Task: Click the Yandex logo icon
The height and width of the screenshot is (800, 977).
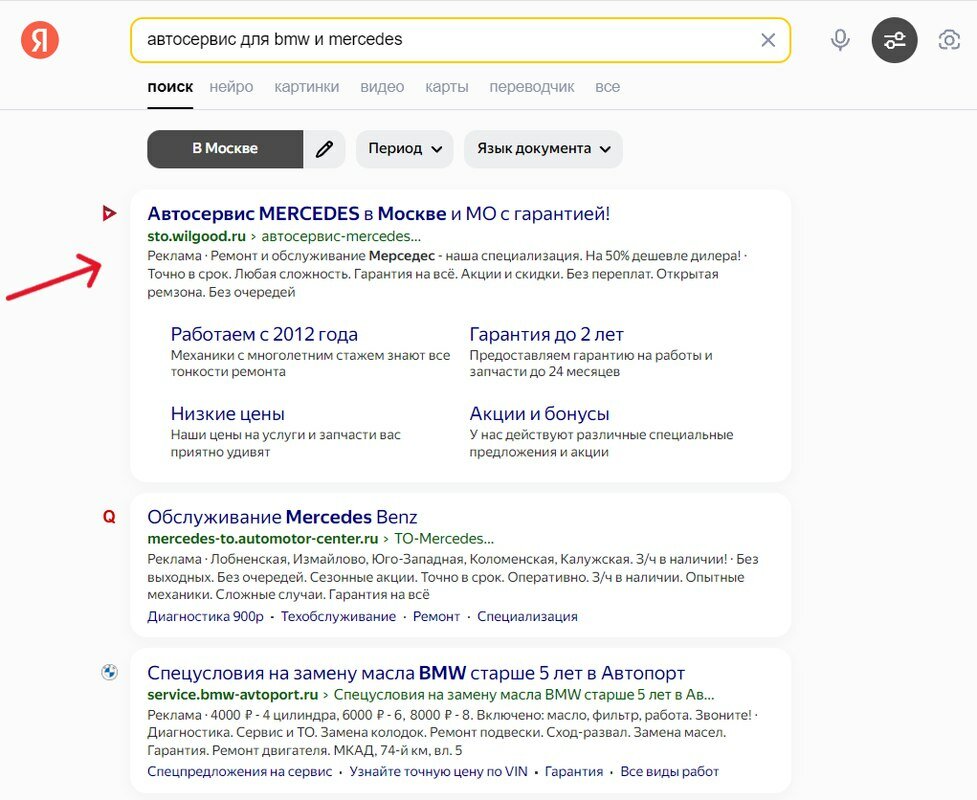Action: [x=40, y=40]
